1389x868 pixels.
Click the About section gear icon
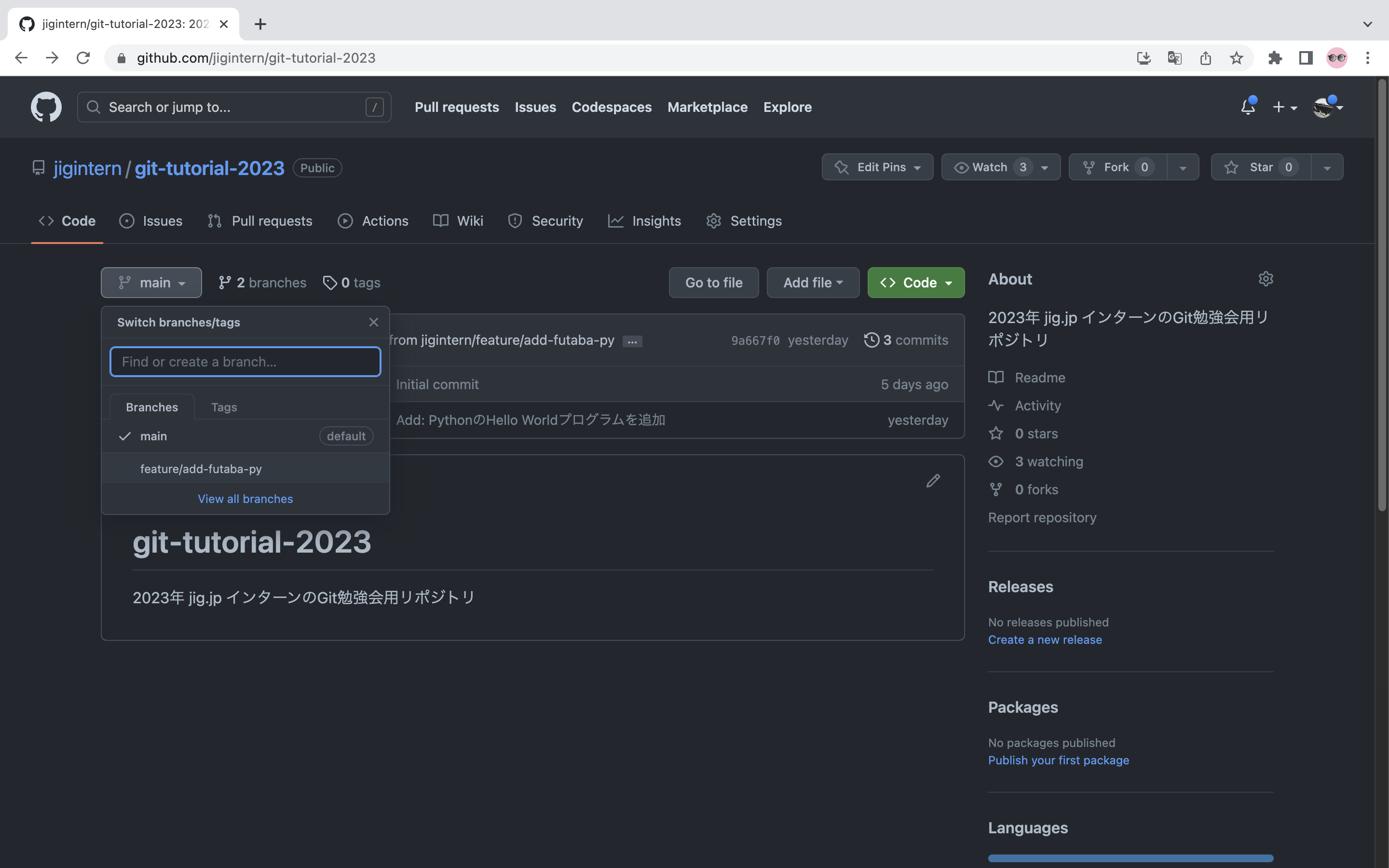click(1266, 279)
